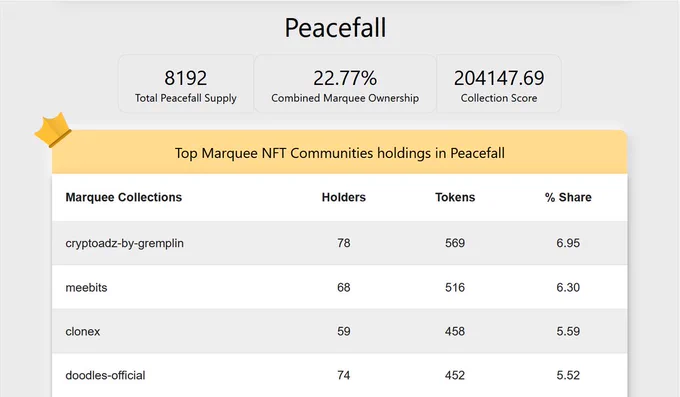680x397 pixels.
Task: Click the Peacefall page title
Action: pyautogui.click(x=335, y=28)
